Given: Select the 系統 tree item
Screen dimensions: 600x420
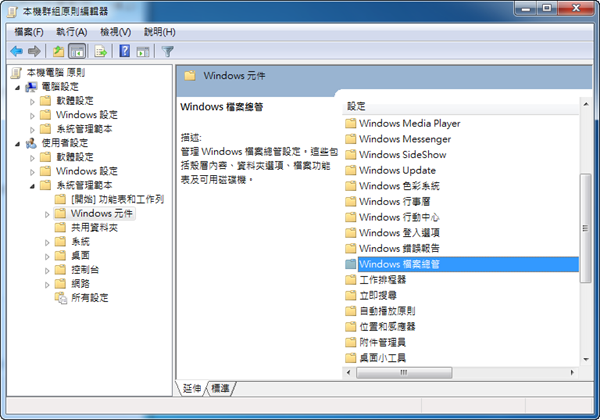Looking at the screenshot, I should pyautogui.click(x=80, y=242).
